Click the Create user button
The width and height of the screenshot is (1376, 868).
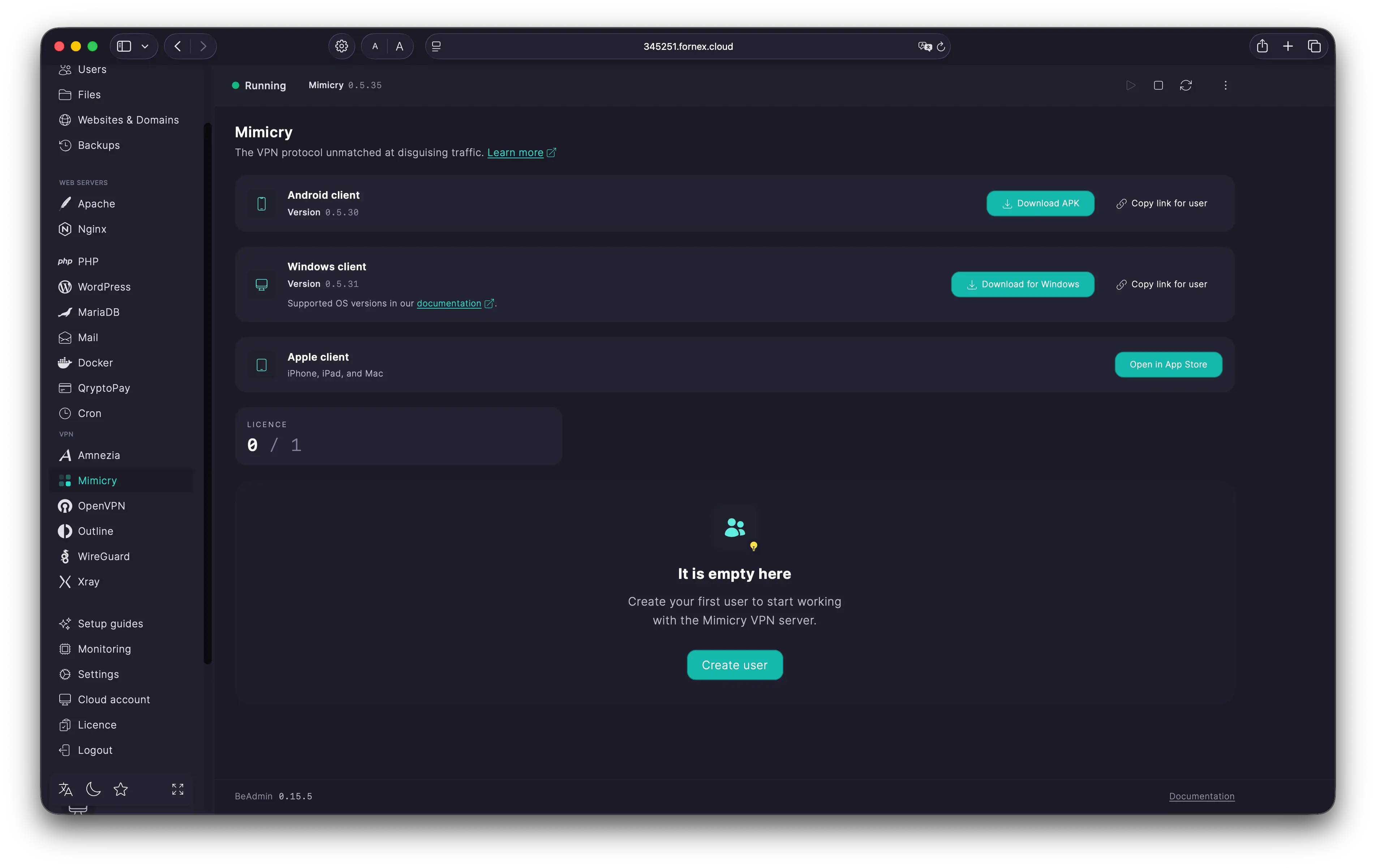734,665
